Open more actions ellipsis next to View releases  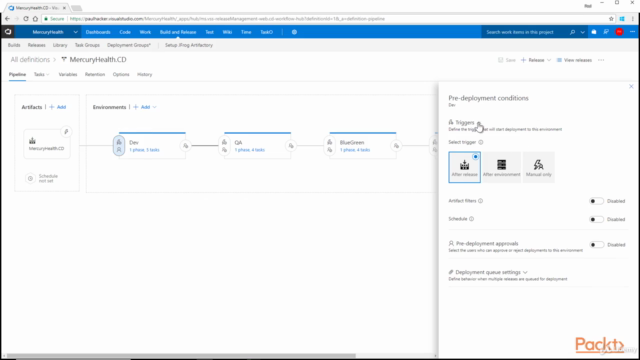point(601,60)
